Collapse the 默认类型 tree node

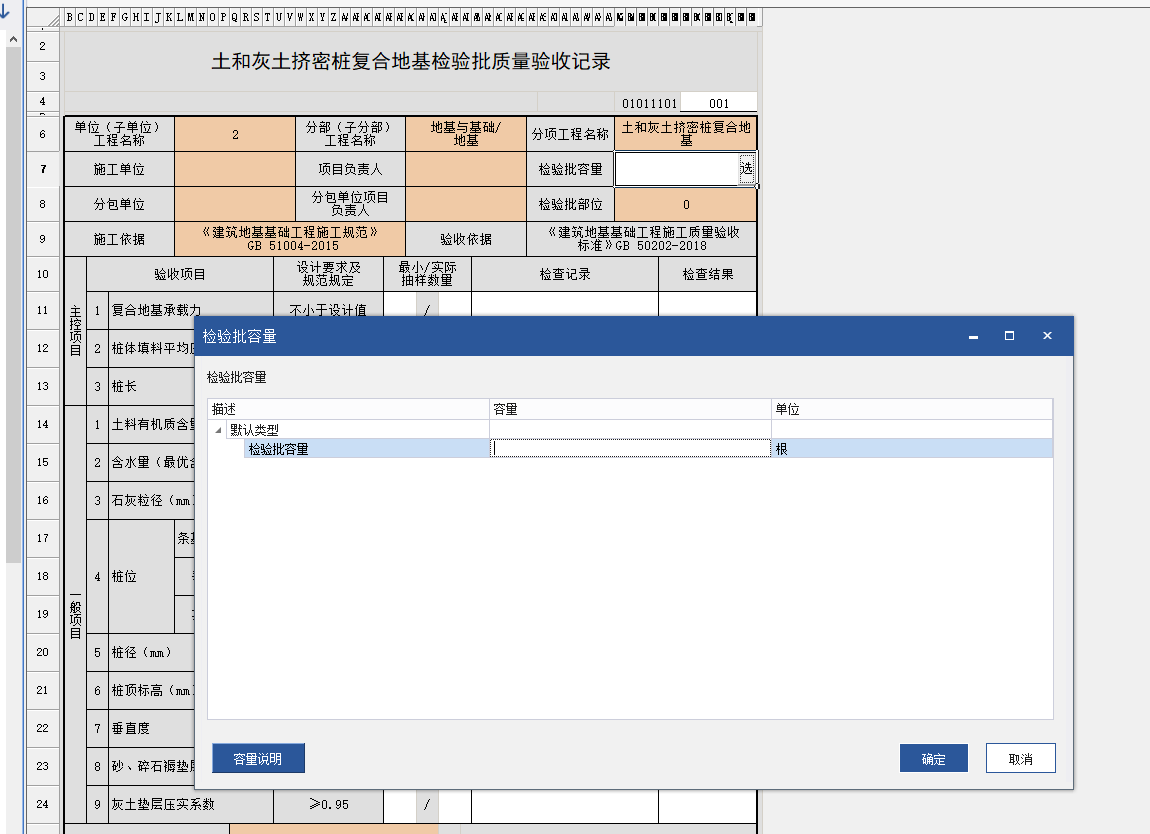[219, 430]
